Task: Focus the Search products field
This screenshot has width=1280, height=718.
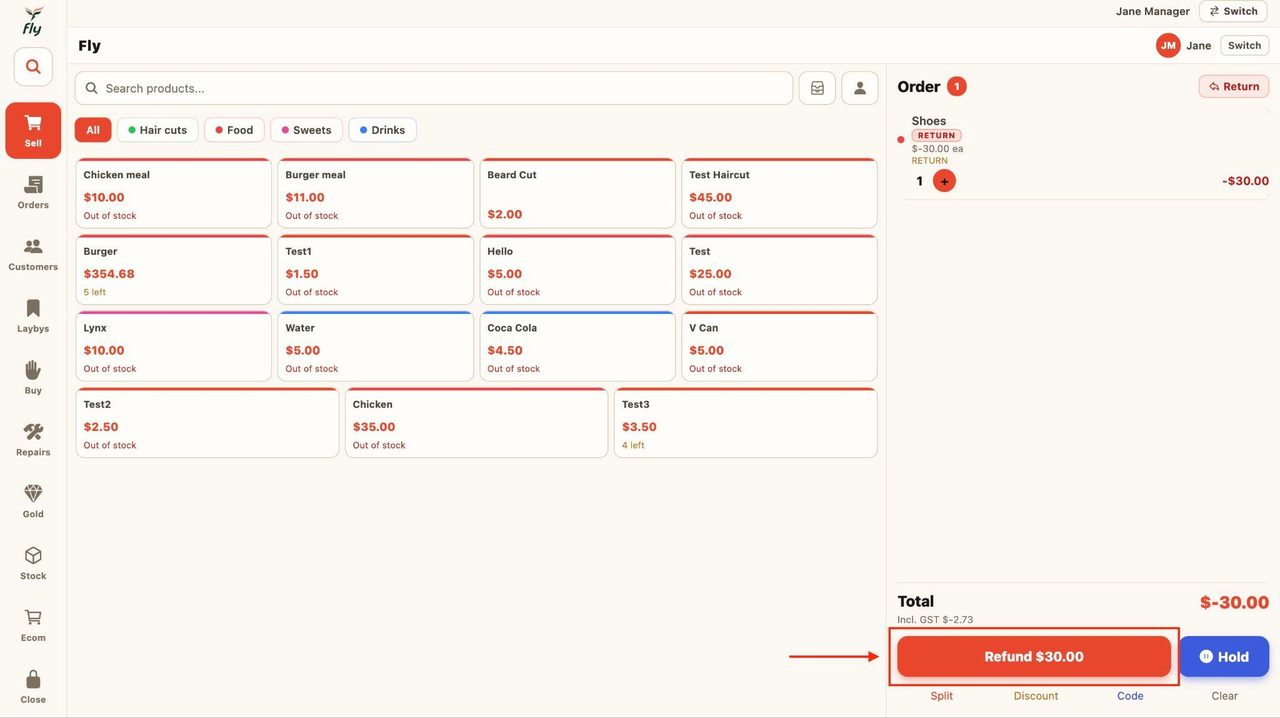Action: click(x=434, y=88)
